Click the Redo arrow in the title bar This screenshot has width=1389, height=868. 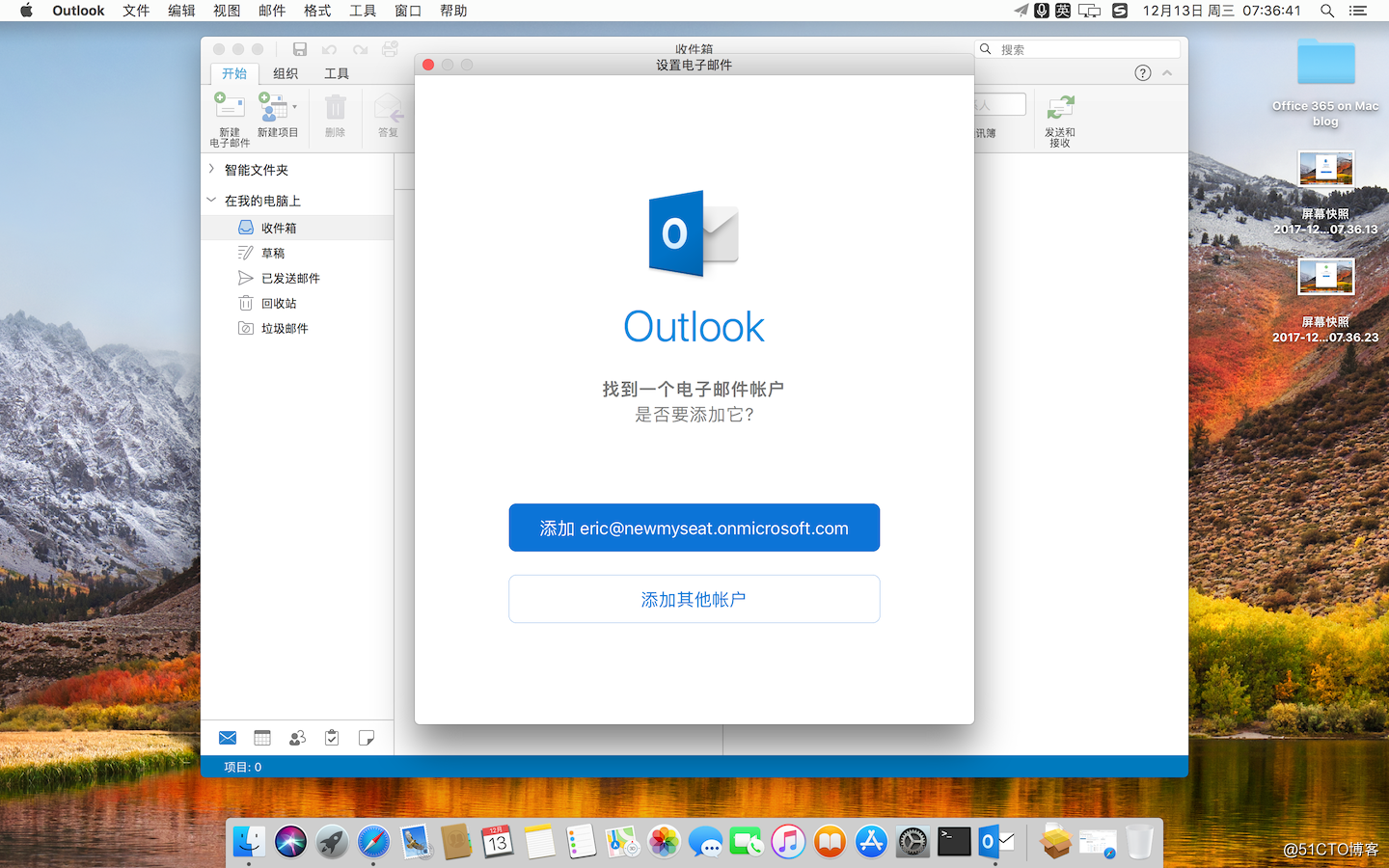[360, 49]
